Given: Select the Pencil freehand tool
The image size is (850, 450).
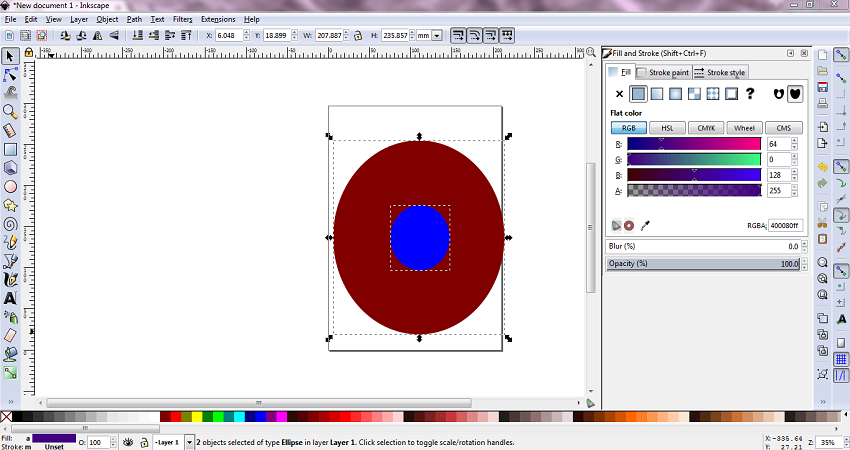Looking at the screenshot, I should coord(10,242).
